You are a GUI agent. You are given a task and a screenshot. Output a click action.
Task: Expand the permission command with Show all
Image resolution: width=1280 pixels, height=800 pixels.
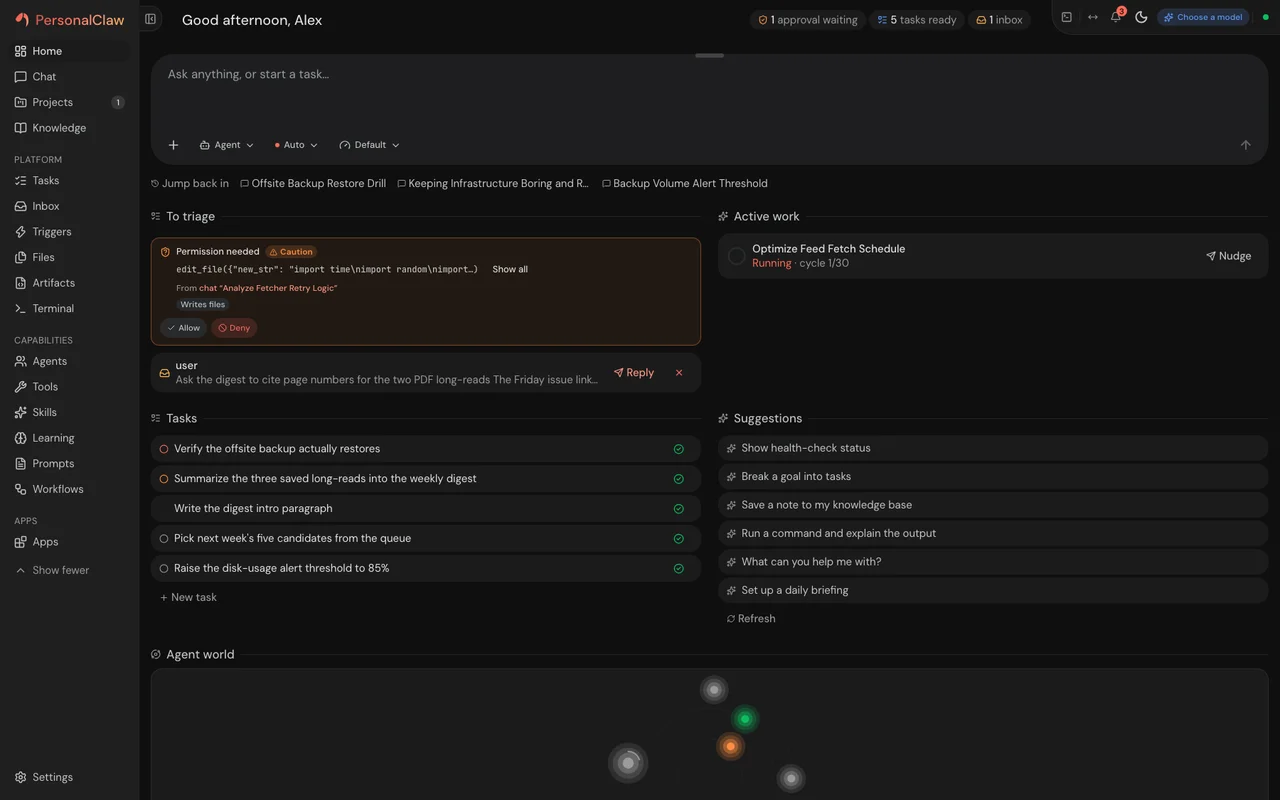pos(510,269)
